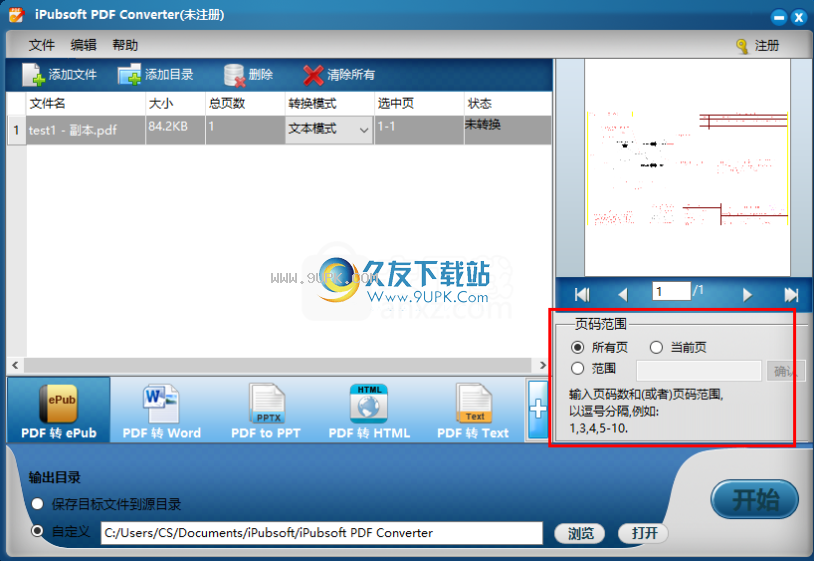Click the 84.2KB size cell

coord(175,130)
